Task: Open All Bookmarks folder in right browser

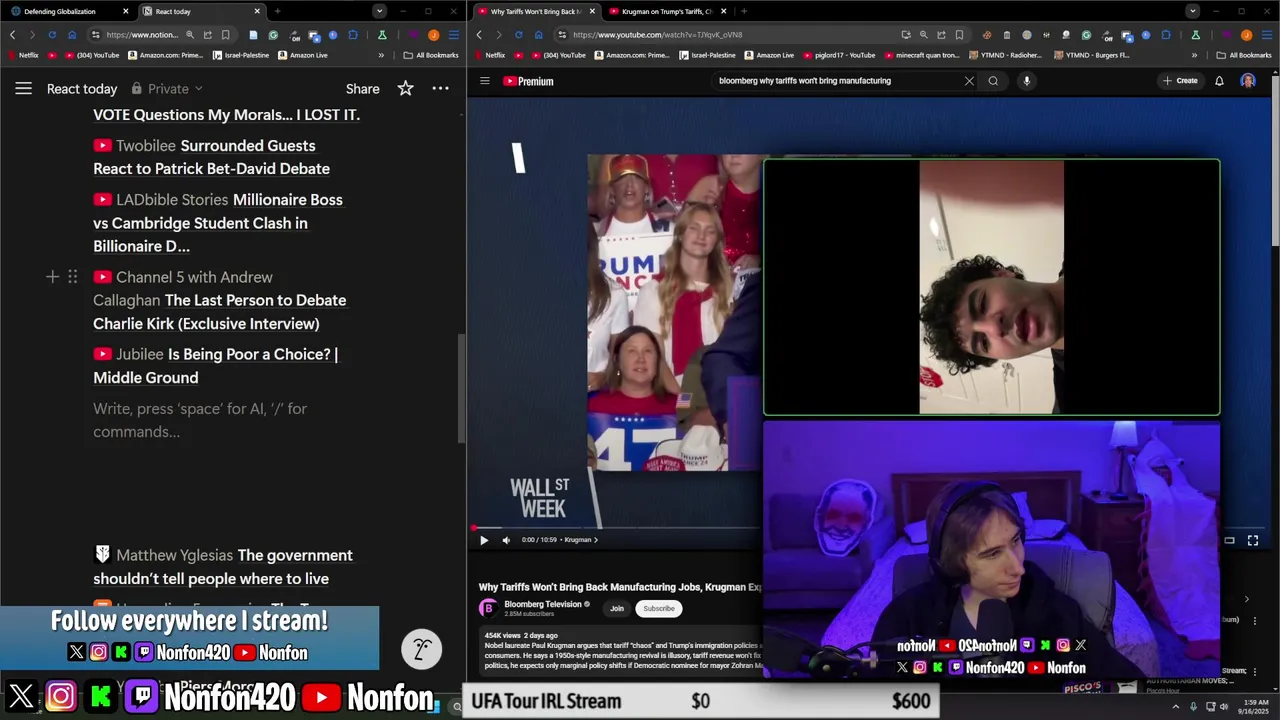Action: 1244,55
